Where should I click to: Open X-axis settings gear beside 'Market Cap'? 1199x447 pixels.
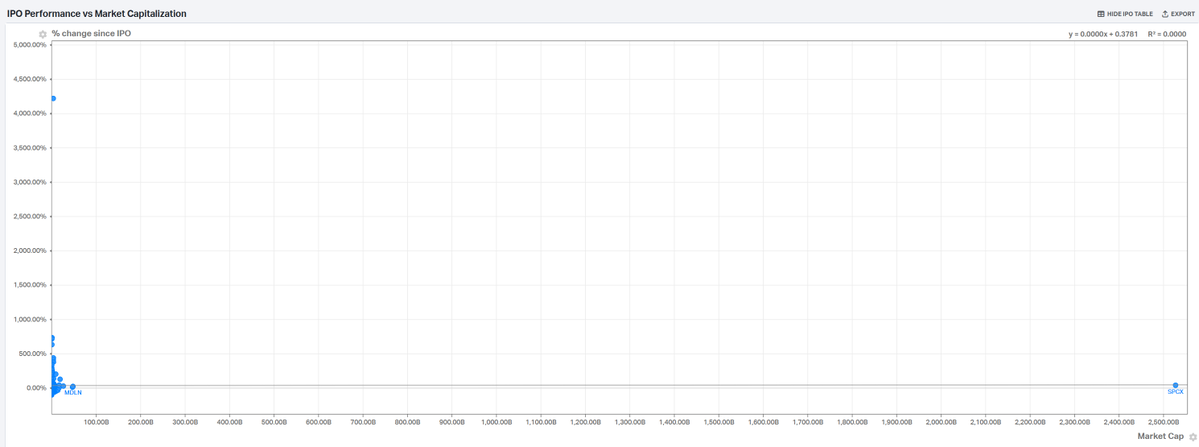click(1193, 436)
